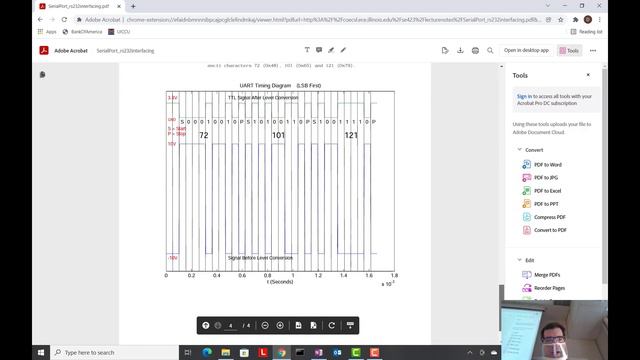
Task: Collapse the Convert section
Action: click(519, 150)
